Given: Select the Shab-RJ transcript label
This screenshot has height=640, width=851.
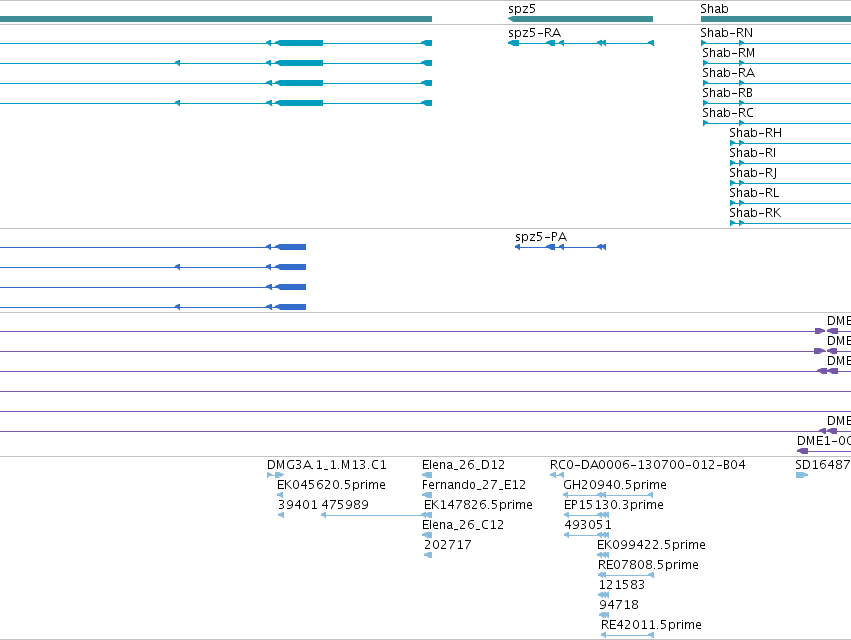Looking at the screenshot, I should [x=753, y=173].
